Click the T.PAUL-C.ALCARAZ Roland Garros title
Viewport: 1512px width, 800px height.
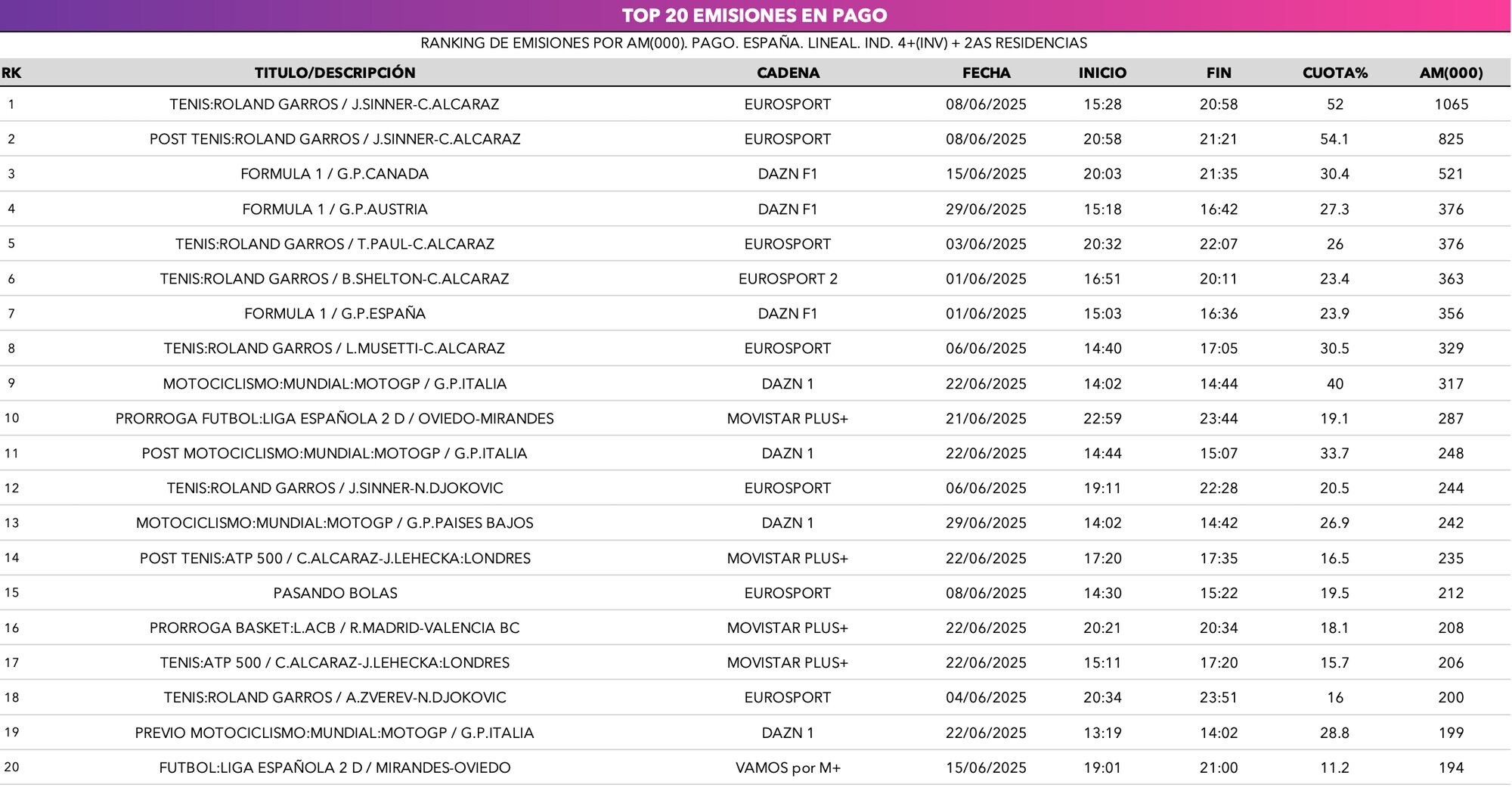335,244
